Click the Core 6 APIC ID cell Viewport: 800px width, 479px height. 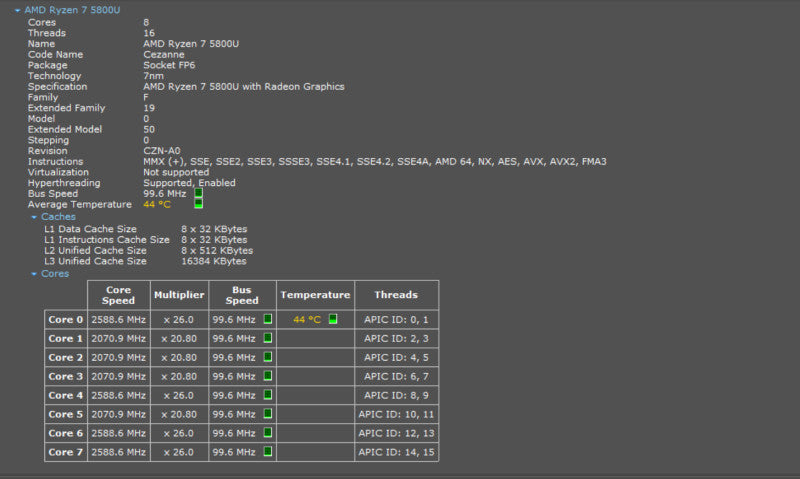[x=396, y=433]
